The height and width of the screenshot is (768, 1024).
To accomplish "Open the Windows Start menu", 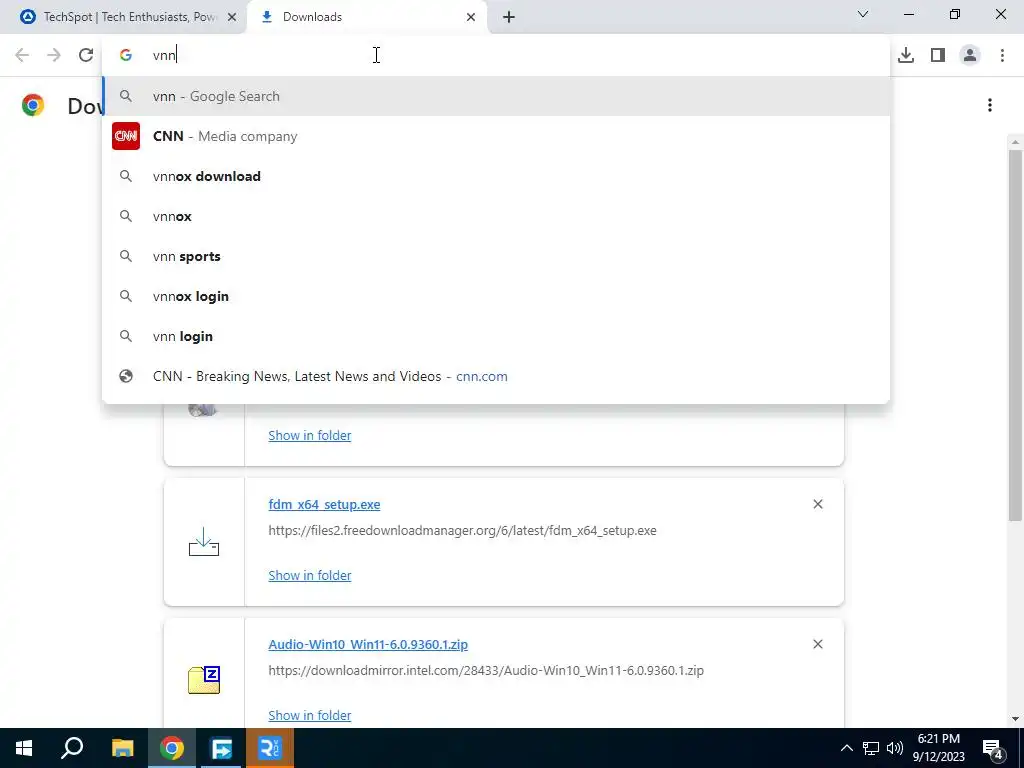I will (x=24, y=748).
